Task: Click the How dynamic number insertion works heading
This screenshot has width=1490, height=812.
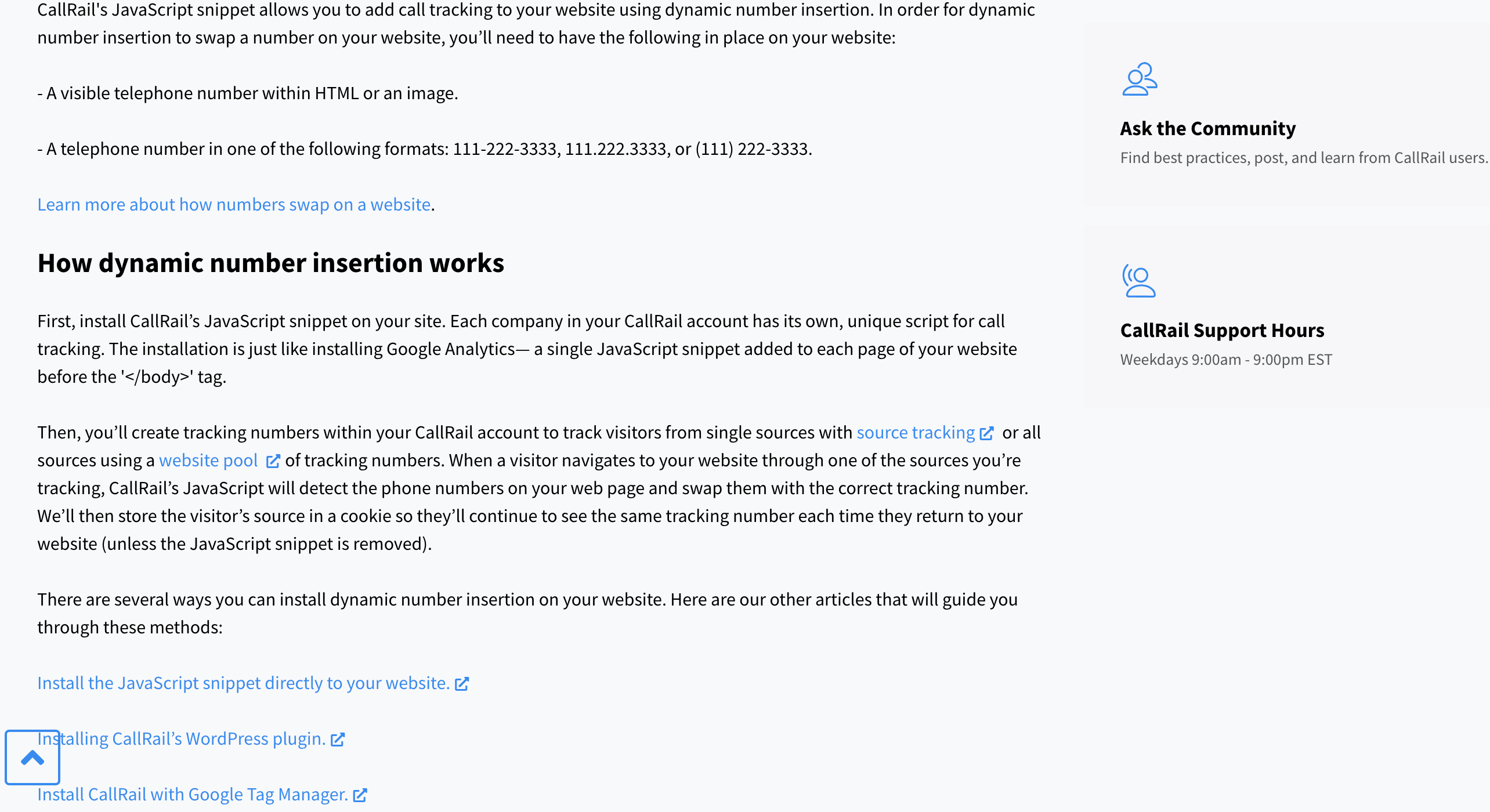Action: (x=271, y=262)
